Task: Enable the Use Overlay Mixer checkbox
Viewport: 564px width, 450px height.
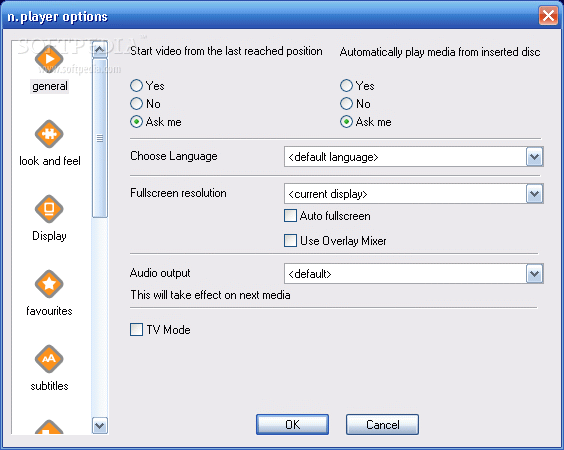Action: (290, 241)
